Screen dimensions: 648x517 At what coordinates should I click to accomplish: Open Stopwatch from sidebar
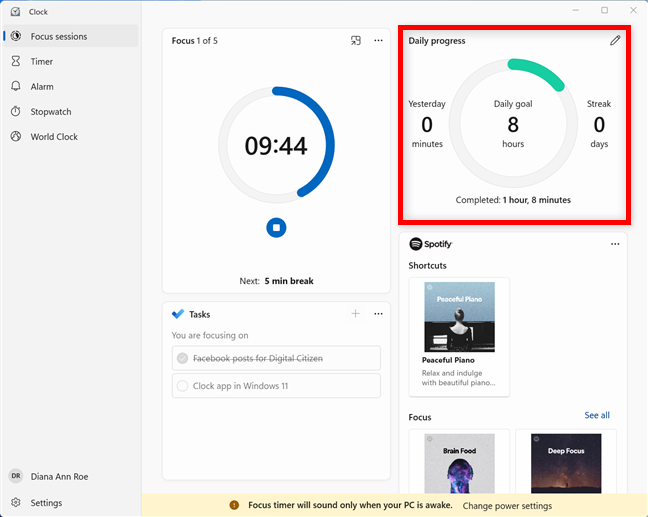[50, 112]
